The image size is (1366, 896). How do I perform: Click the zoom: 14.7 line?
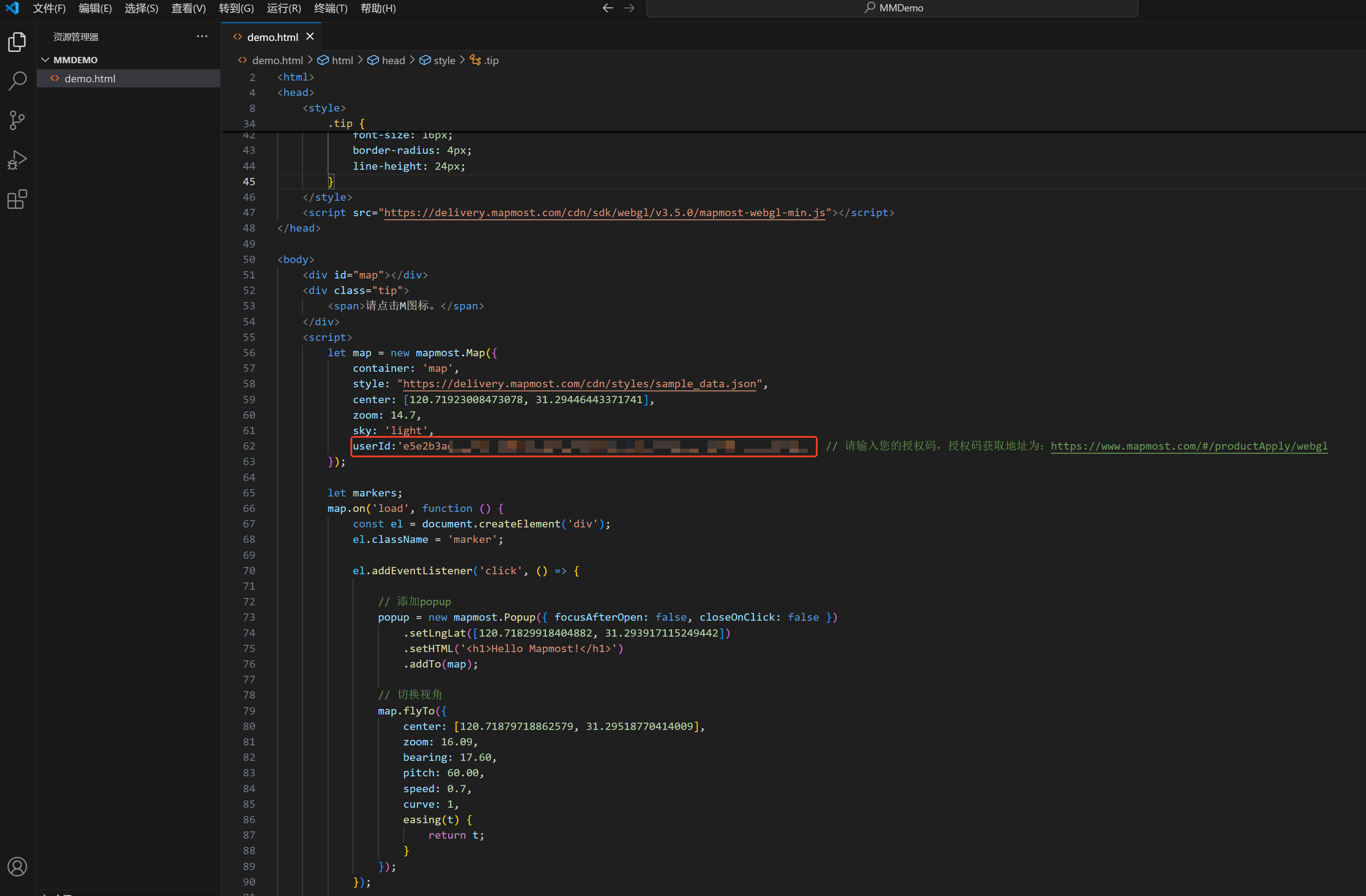click(x=387, y=415)
